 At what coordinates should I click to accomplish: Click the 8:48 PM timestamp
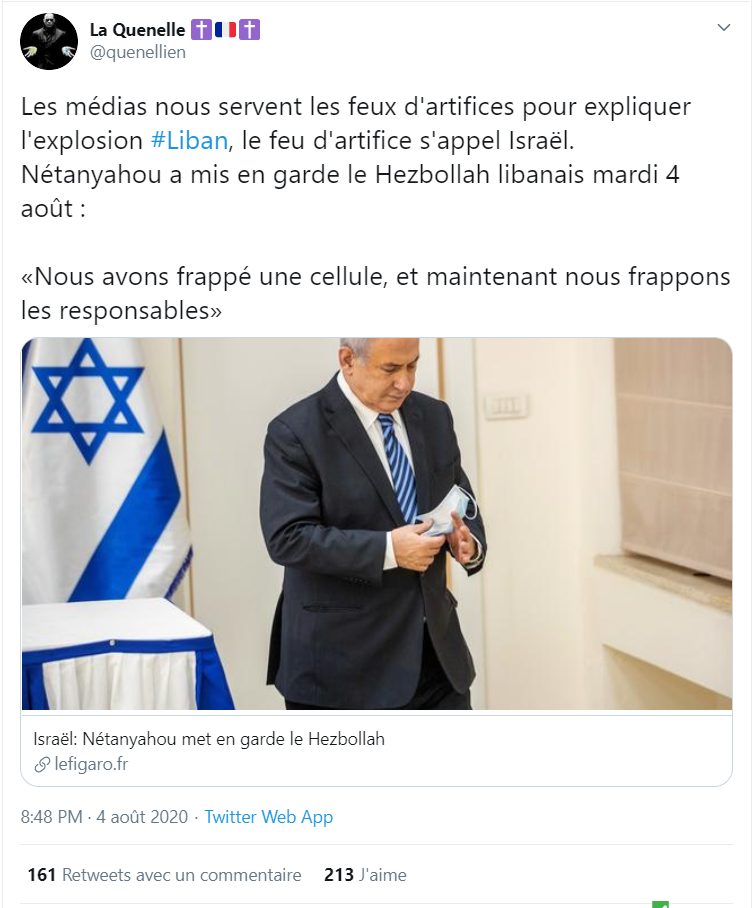52,817
